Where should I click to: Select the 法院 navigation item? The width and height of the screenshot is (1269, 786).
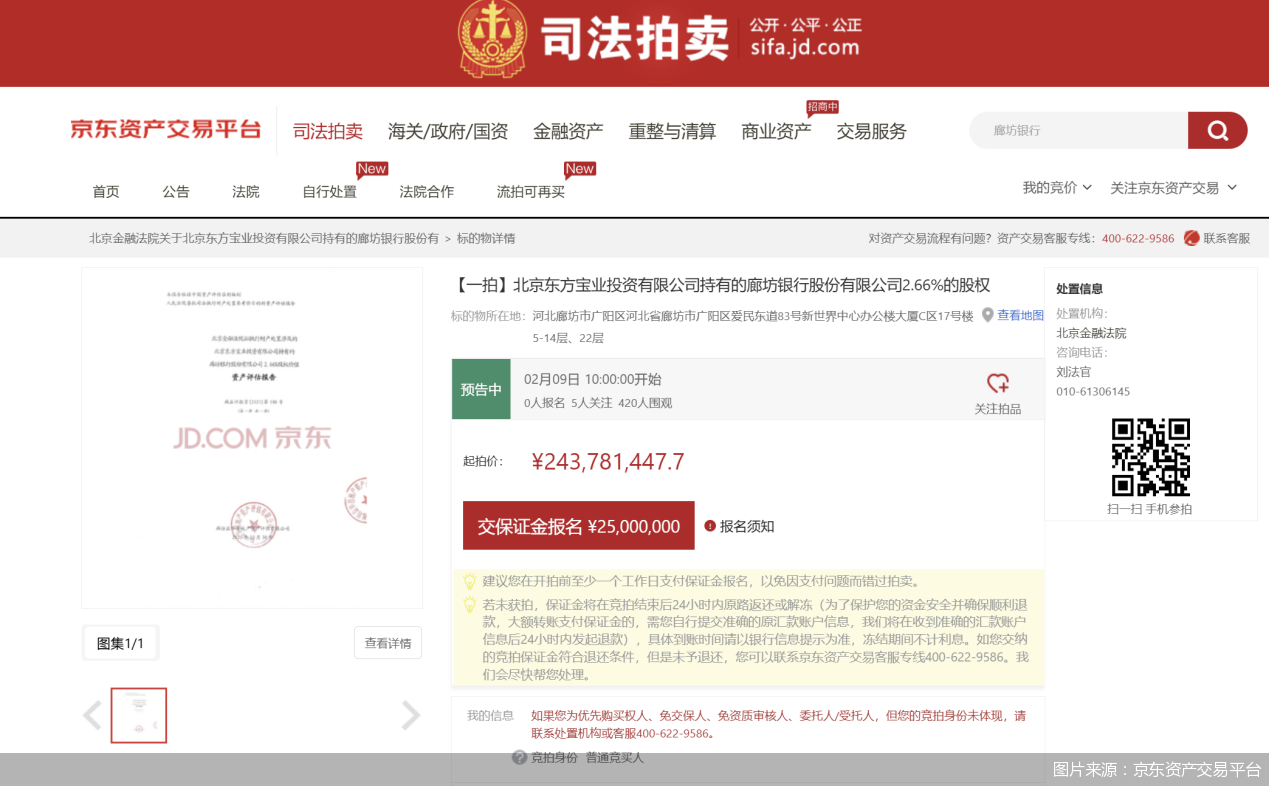click(x=245, y=191)
